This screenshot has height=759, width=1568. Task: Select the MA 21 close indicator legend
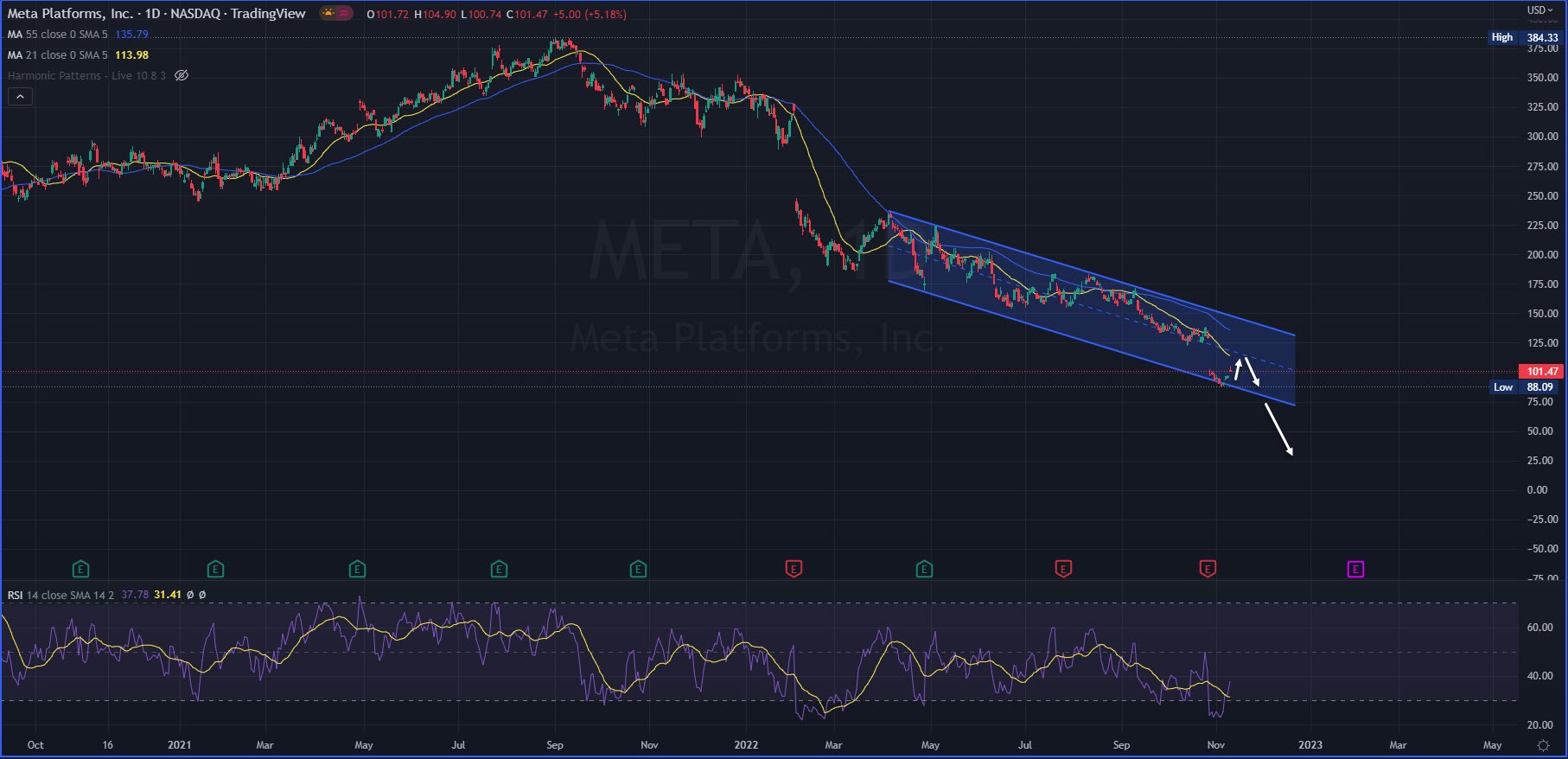[58, 55]
